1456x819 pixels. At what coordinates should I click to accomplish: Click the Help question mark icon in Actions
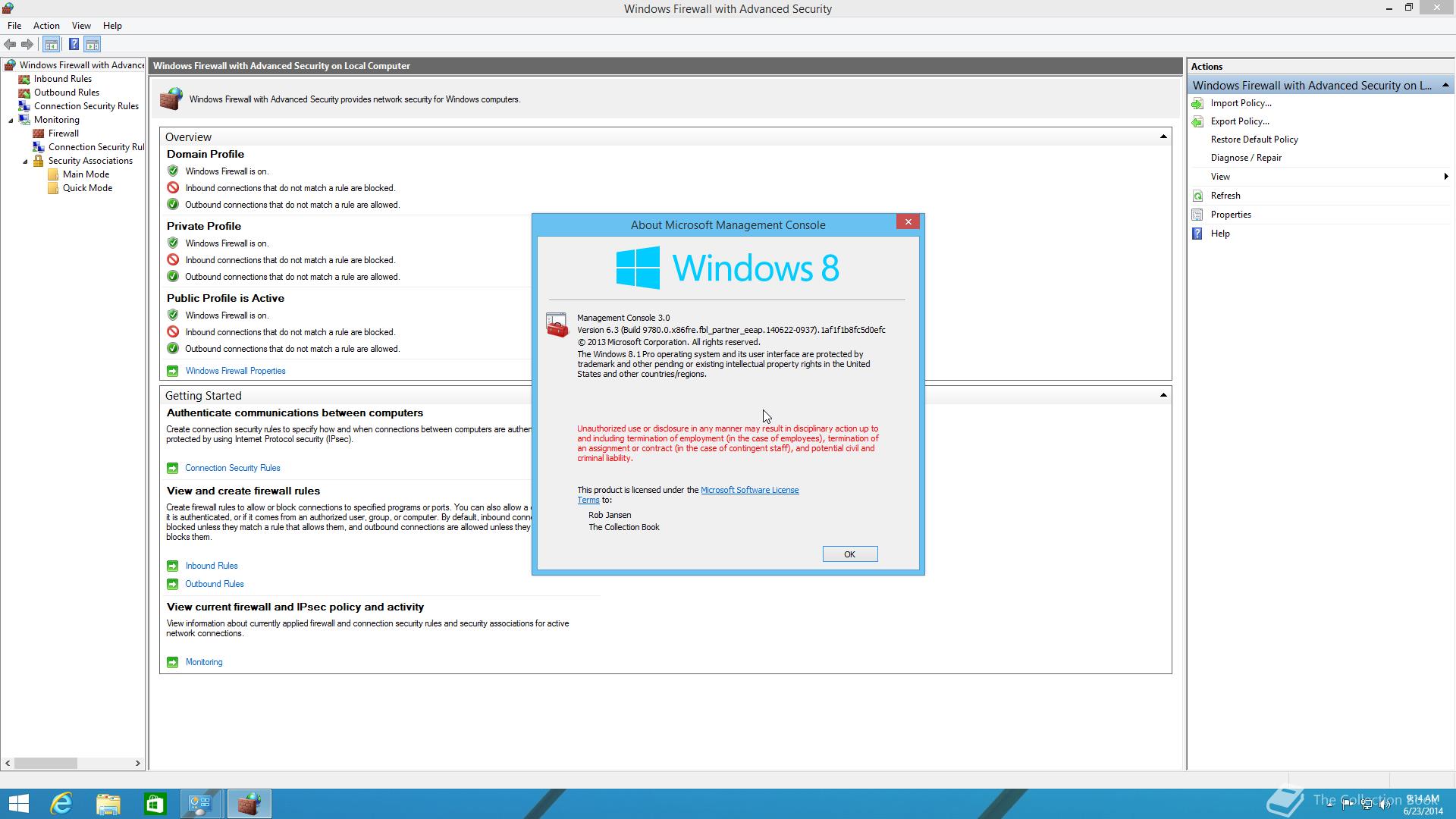pos(1197,234)
